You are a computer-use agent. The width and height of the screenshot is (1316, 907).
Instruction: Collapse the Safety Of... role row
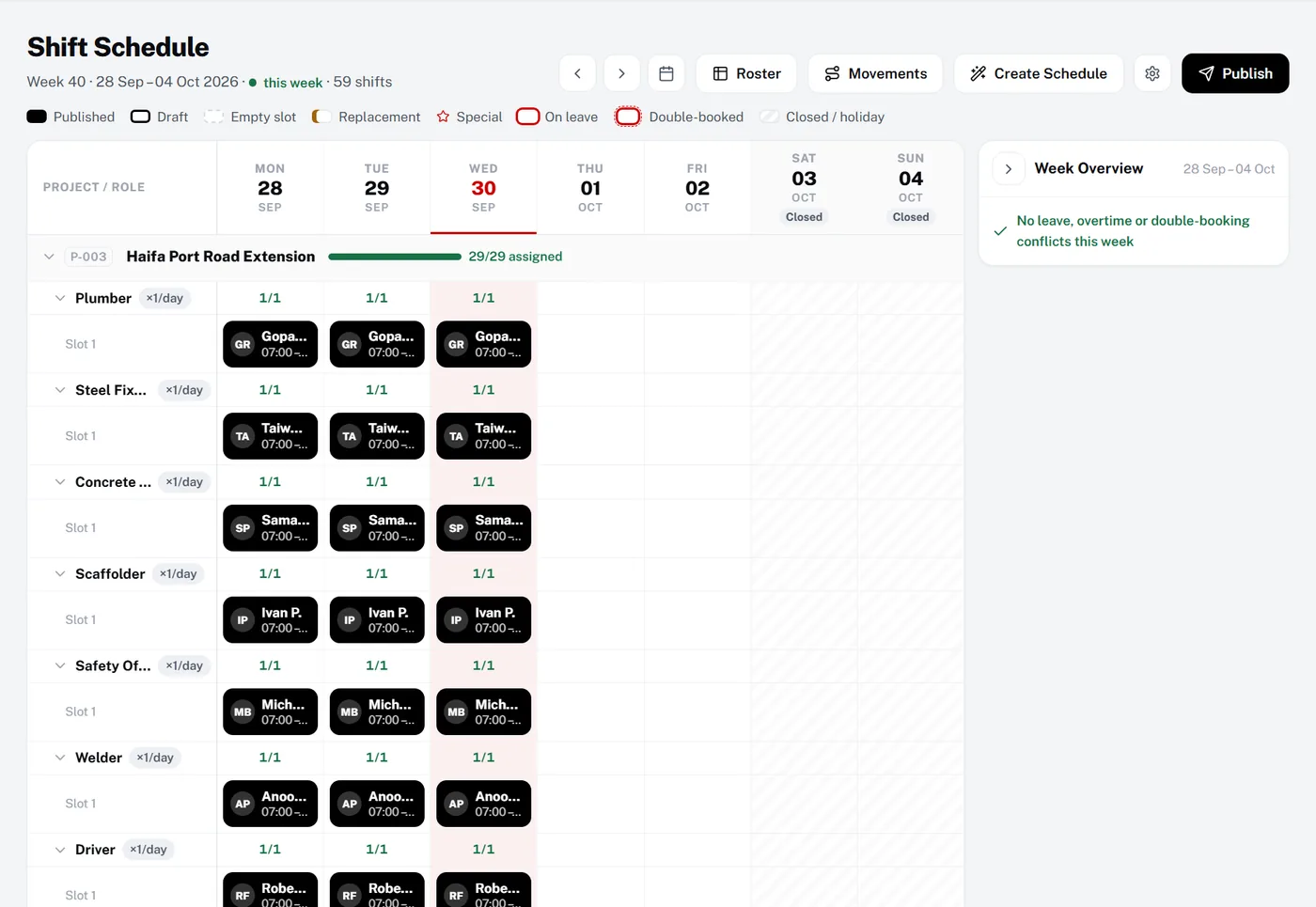tap(60, 665)
